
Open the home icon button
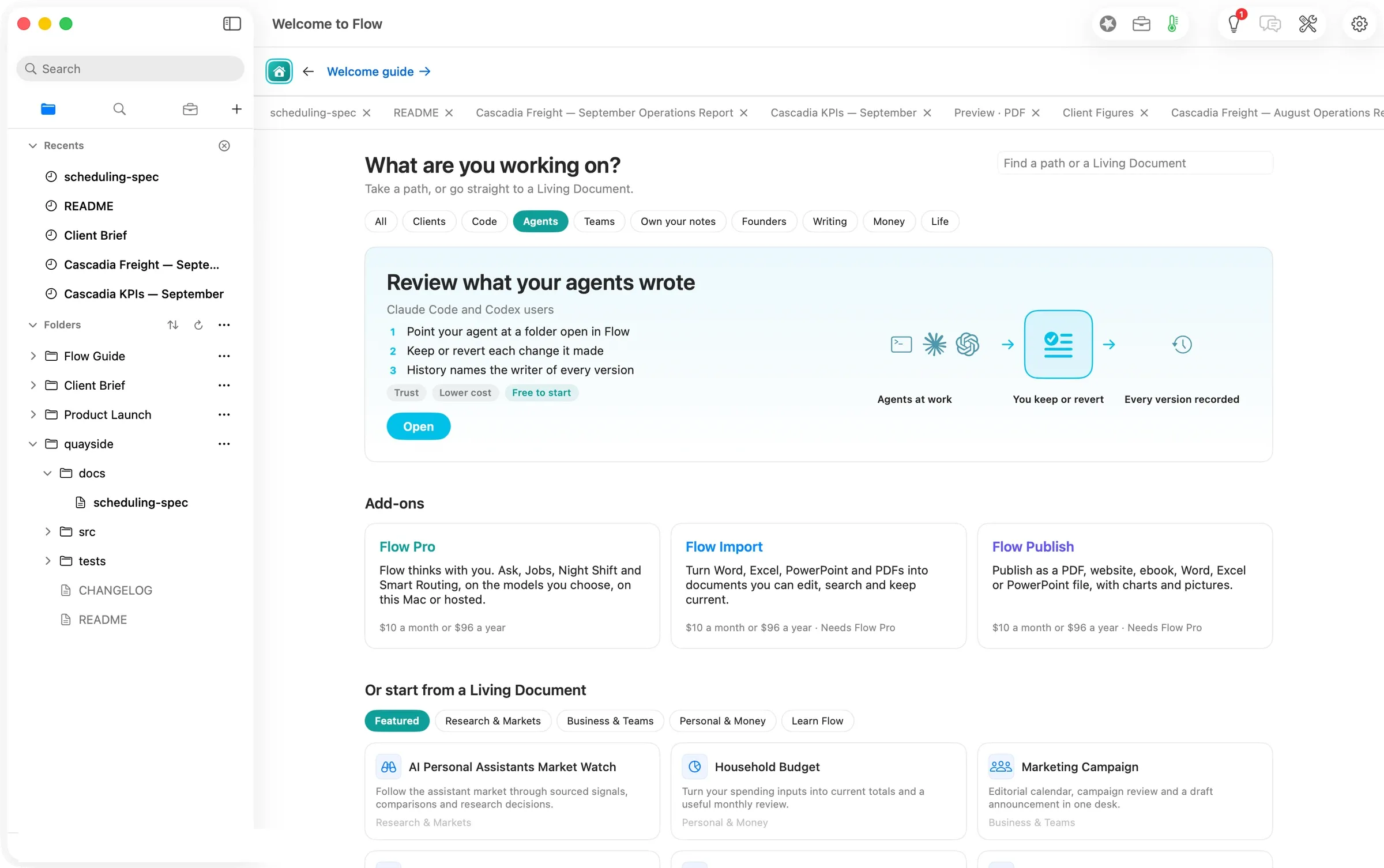click(x=279, y=71)
